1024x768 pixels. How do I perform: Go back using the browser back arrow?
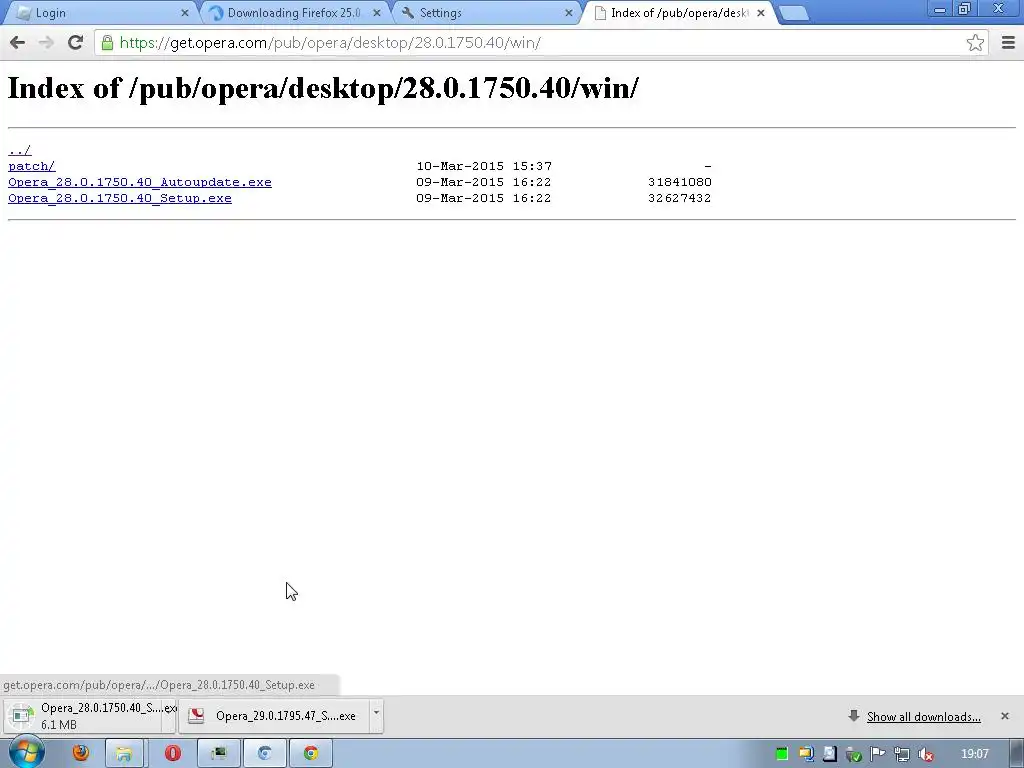[x=18, y=43]
